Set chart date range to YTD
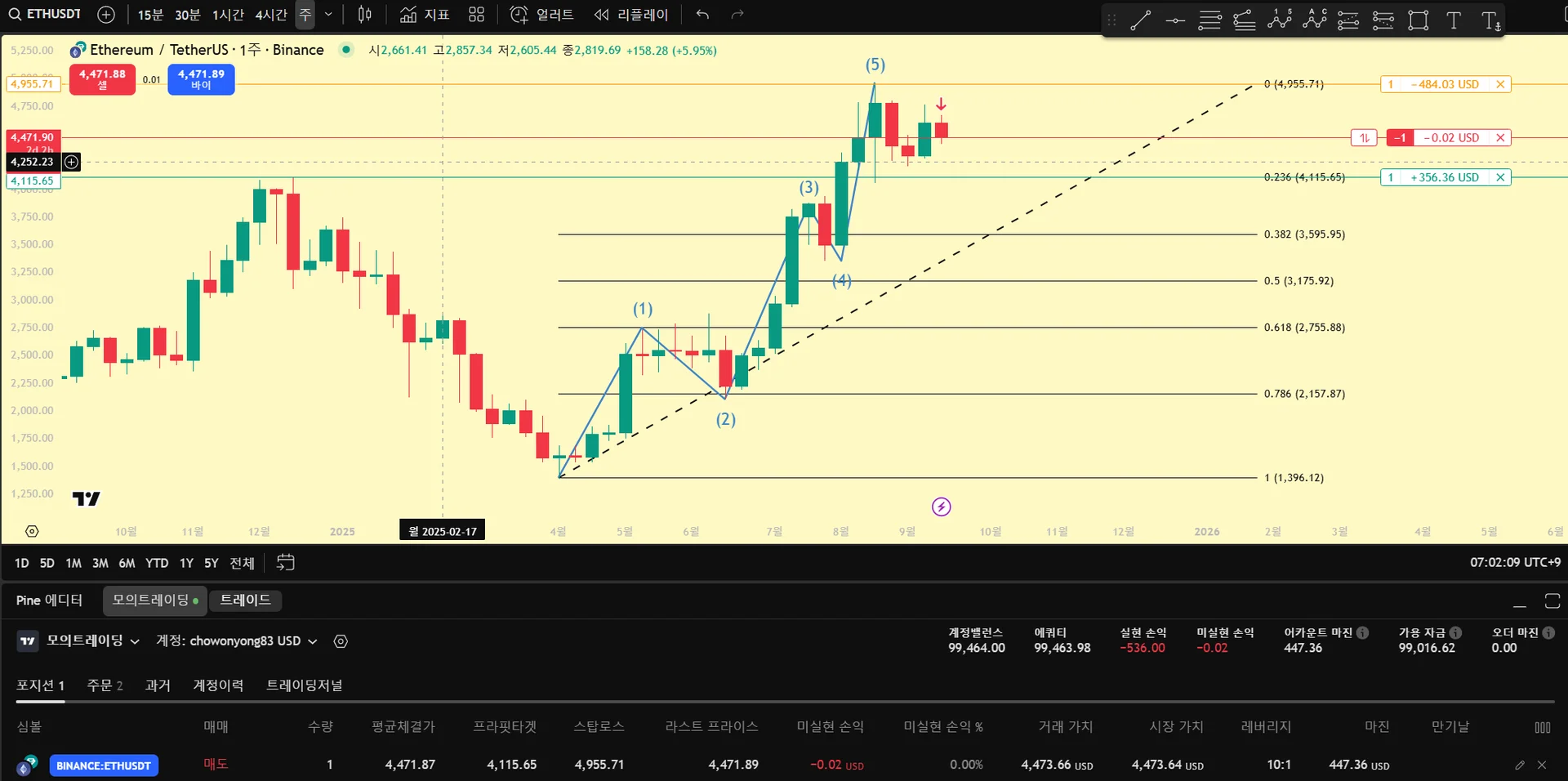This screenshot has height=781, width=1568. click(157, 563)
